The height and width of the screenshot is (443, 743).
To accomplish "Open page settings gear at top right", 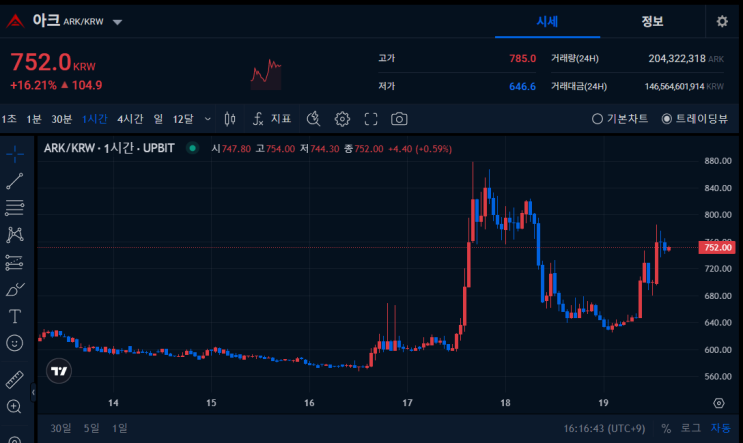I will coord(722,21).
